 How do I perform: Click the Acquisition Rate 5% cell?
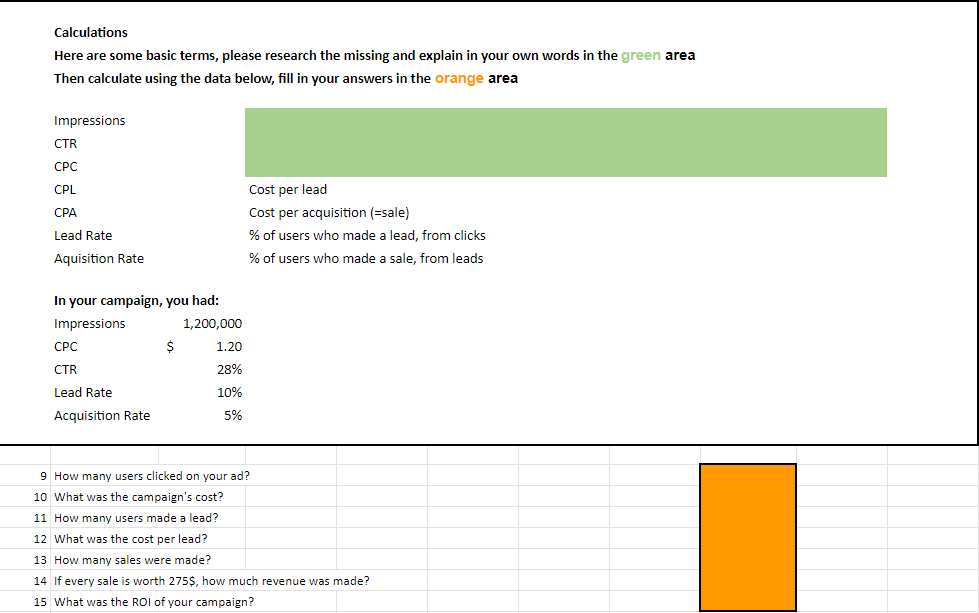233,416
